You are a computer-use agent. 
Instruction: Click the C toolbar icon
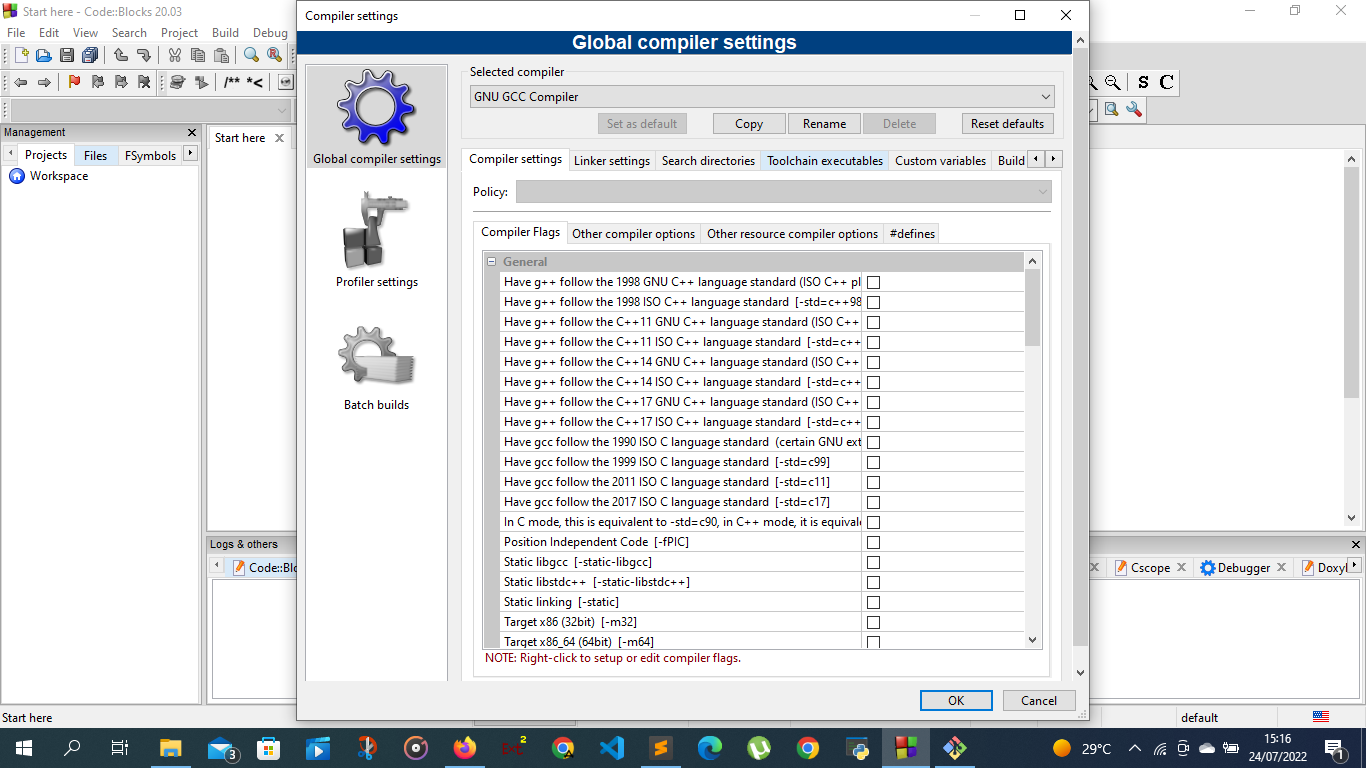point(1166,82)
